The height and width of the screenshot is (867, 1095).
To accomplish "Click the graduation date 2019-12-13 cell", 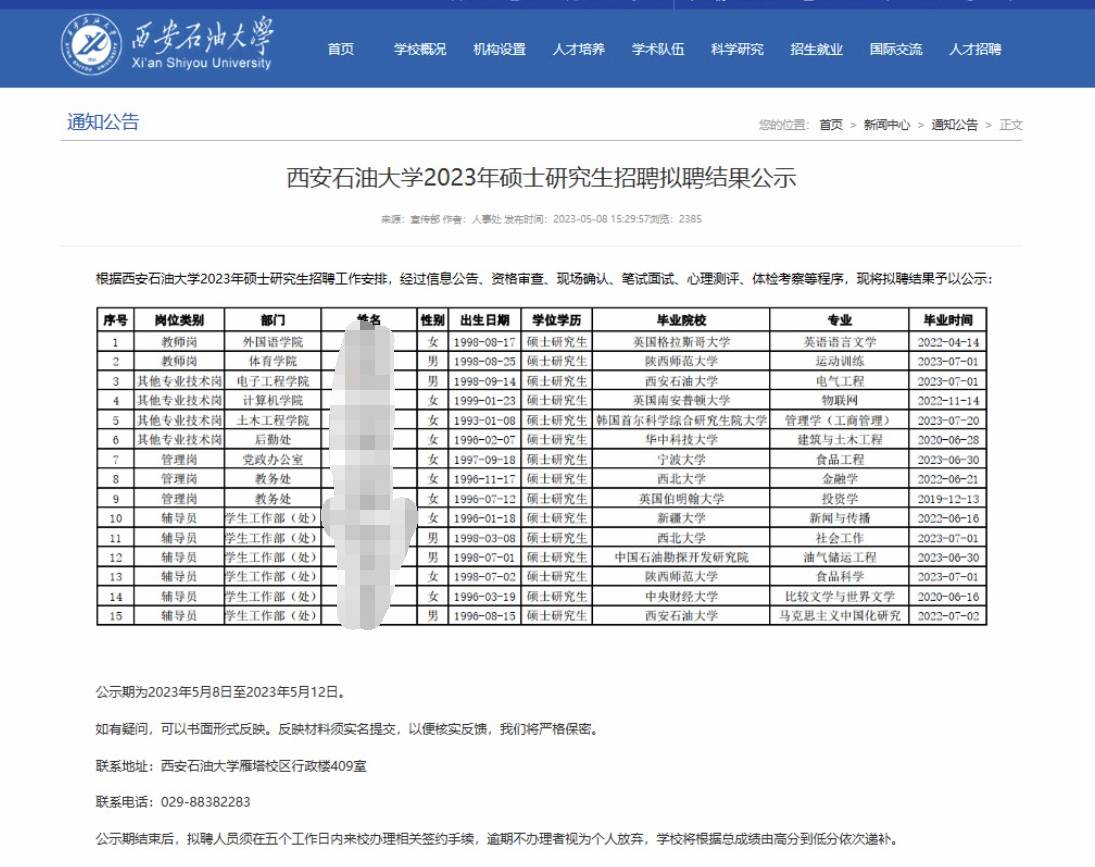I will click(x=948, y=498).
